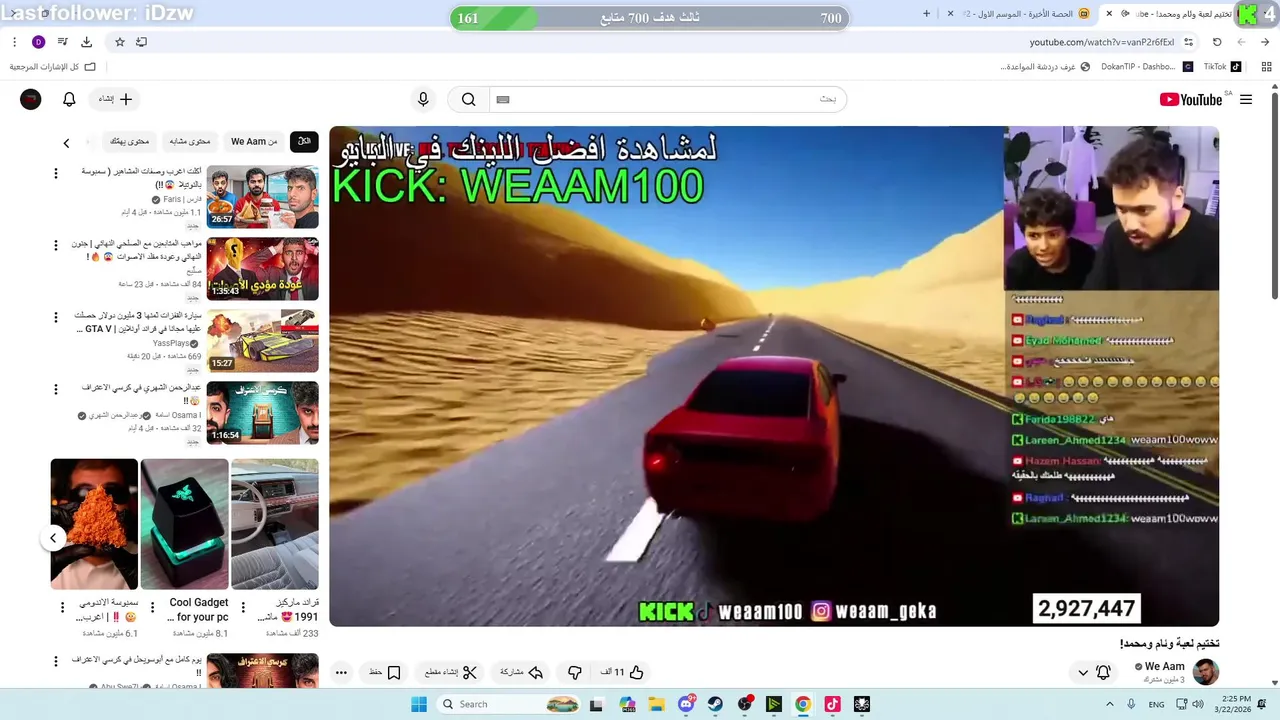The image size is (1280, 720).
Task: Open the 1:16:54 video thumbnail
Action: click(263, 413)
